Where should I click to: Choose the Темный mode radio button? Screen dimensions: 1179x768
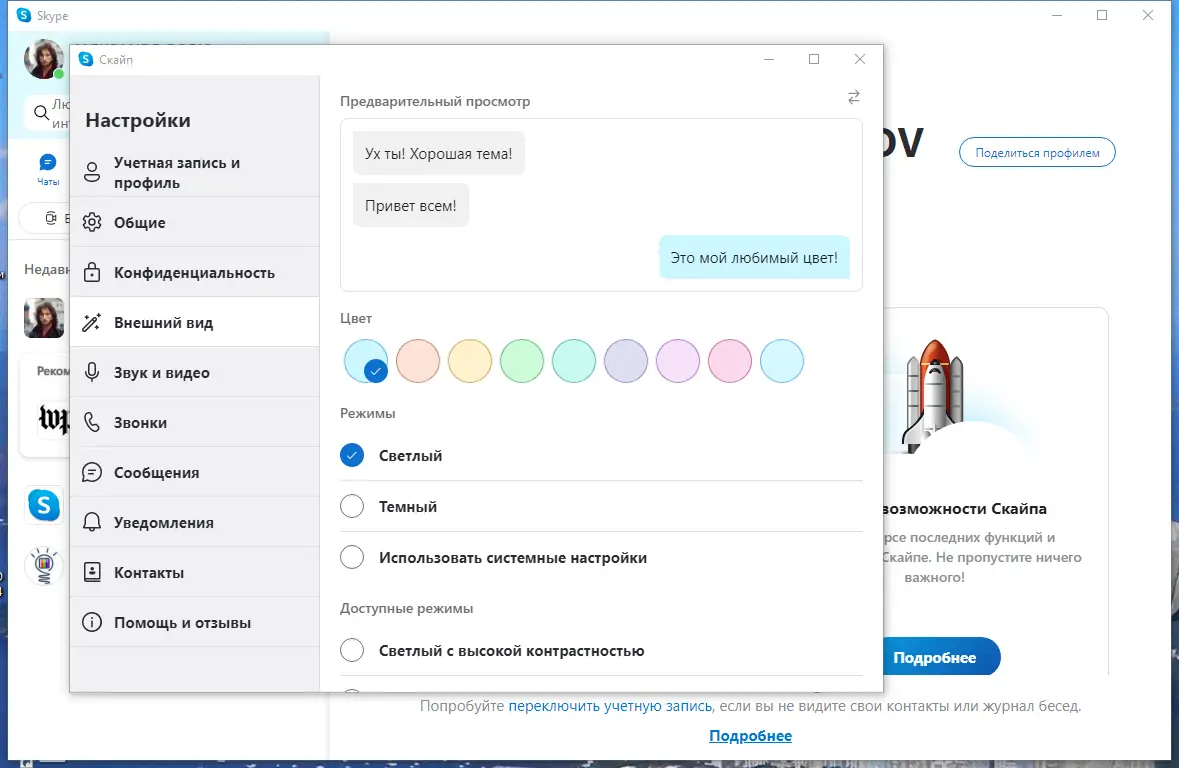tap(352, 506)
